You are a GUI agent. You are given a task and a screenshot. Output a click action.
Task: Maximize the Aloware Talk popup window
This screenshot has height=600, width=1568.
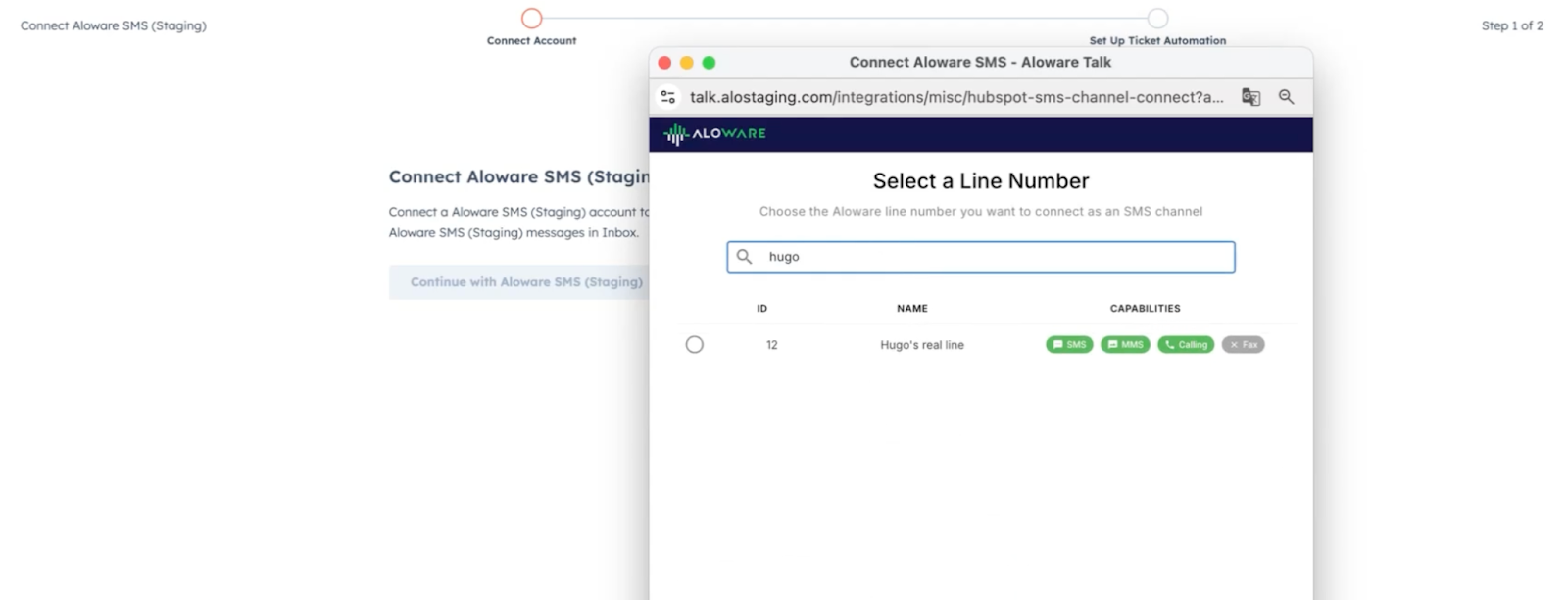709,63
